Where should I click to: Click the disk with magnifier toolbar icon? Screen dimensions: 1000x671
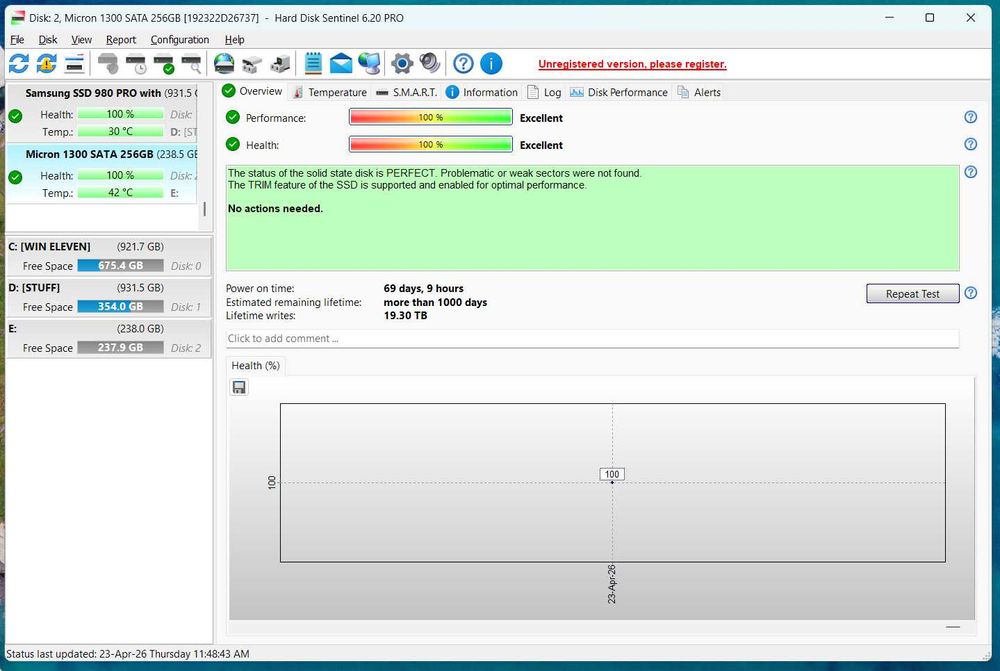click(x=192, y=64)
